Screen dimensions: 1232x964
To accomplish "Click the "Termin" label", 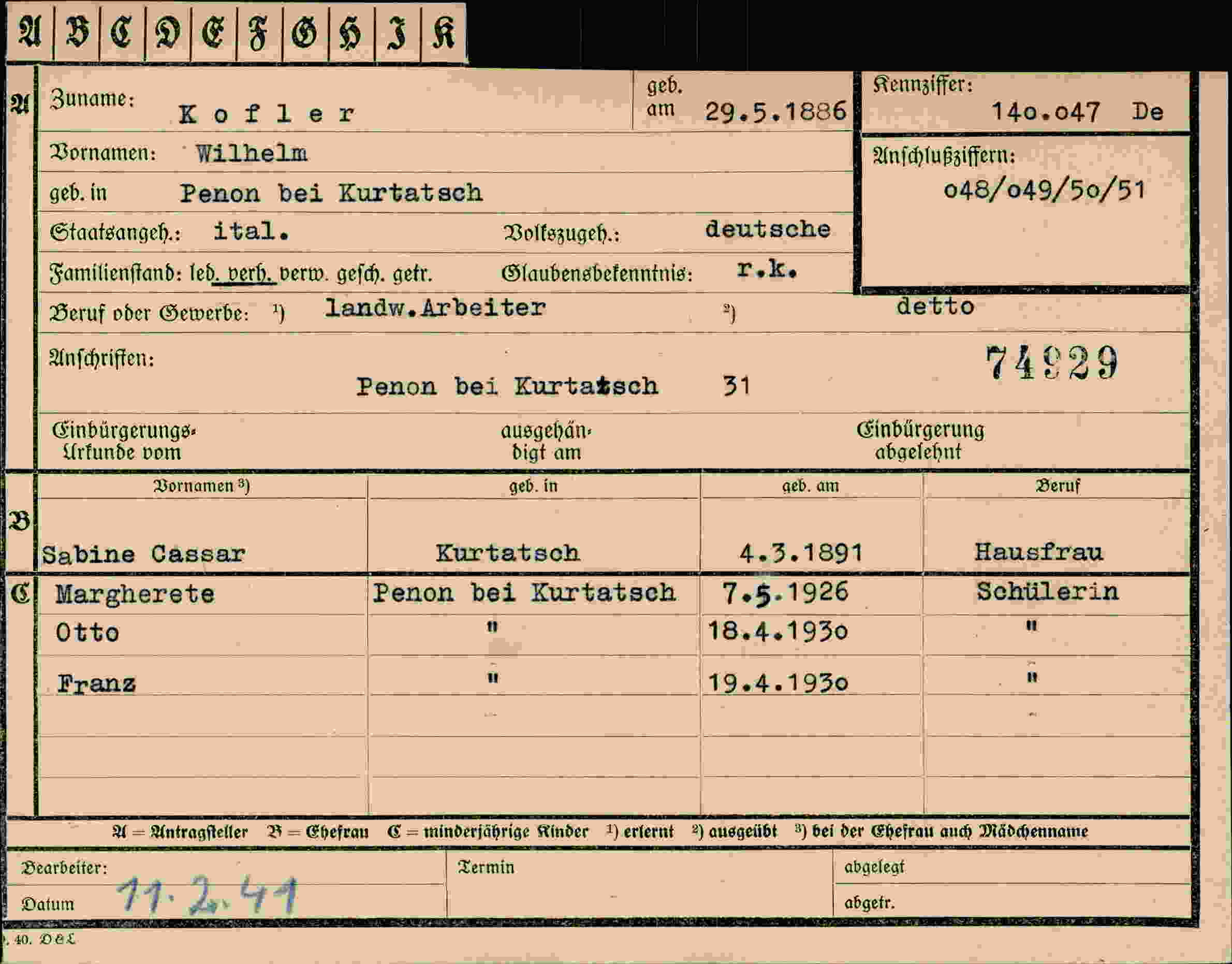I will click(x=486, y=867).
